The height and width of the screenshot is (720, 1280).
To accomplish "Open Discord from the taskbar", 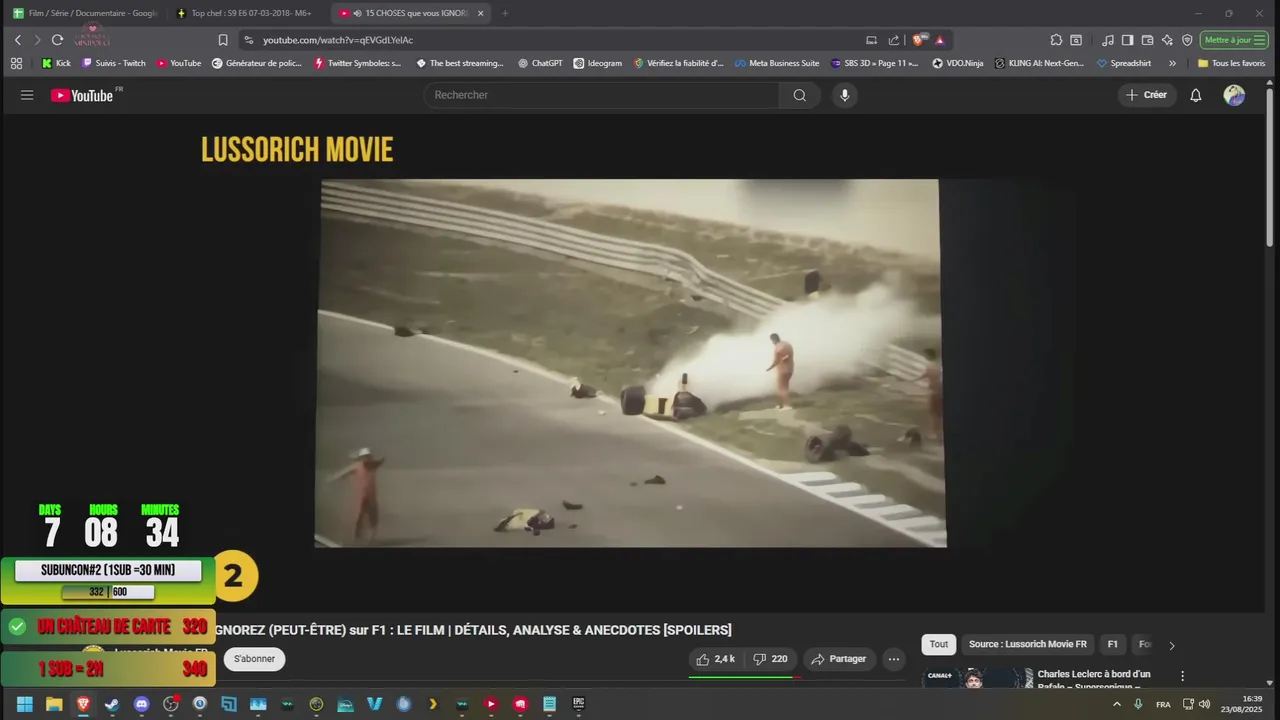I will click(141, 704).
